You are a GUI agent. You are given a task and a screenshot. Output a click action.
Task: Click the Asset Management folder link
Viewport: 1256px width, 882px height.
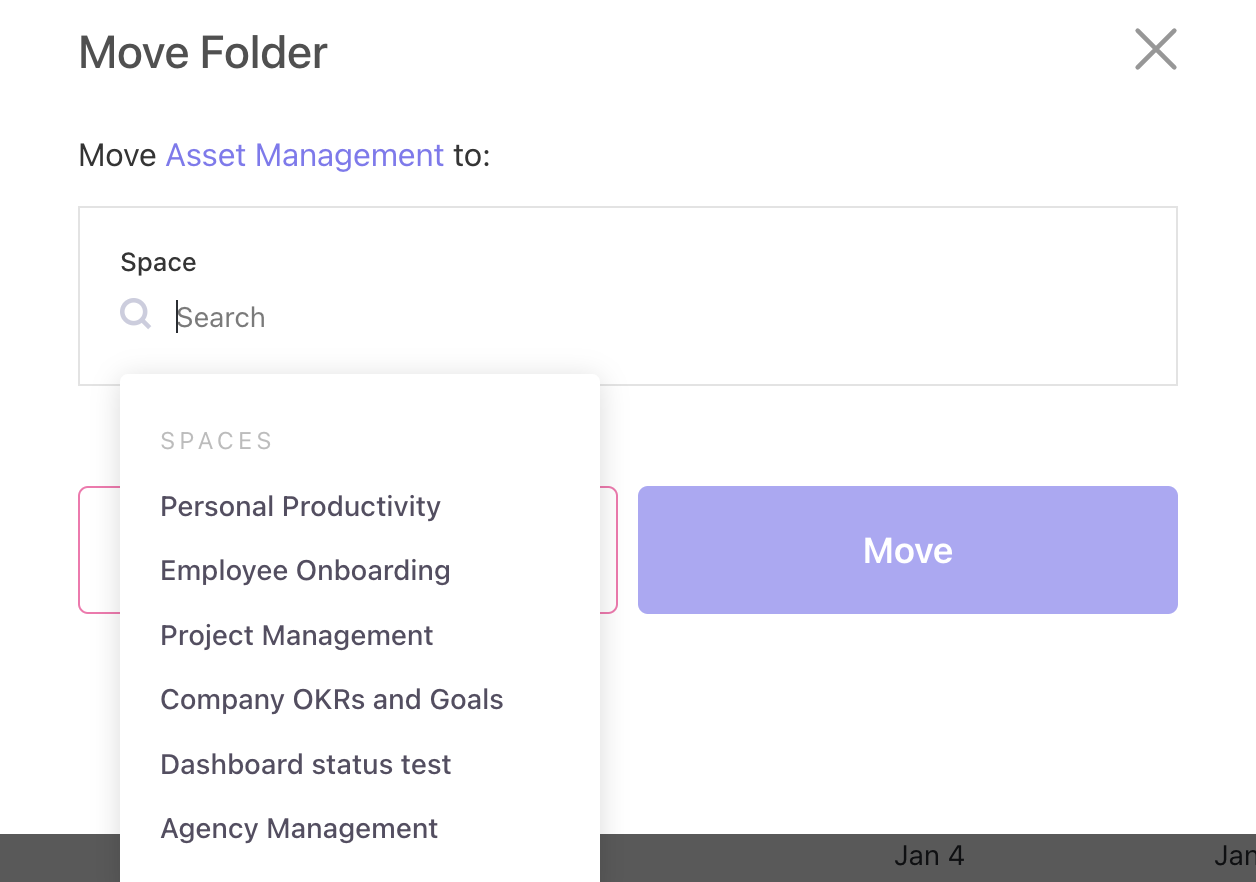pos(304,156)
